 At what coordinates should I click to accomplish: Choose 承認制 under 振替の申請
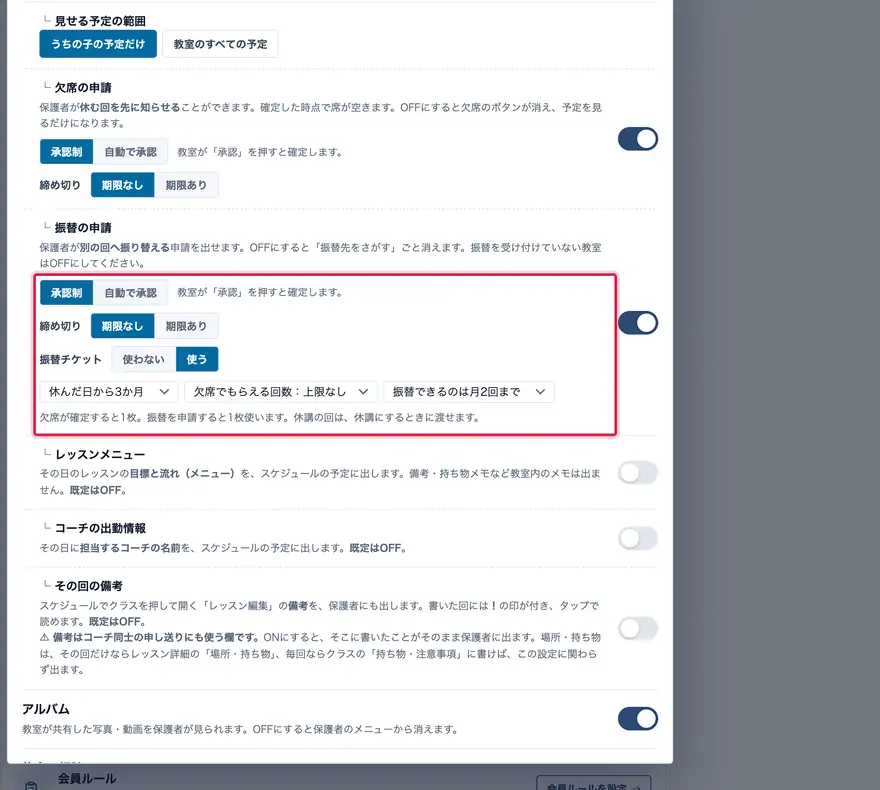click(x=66, y=292)
